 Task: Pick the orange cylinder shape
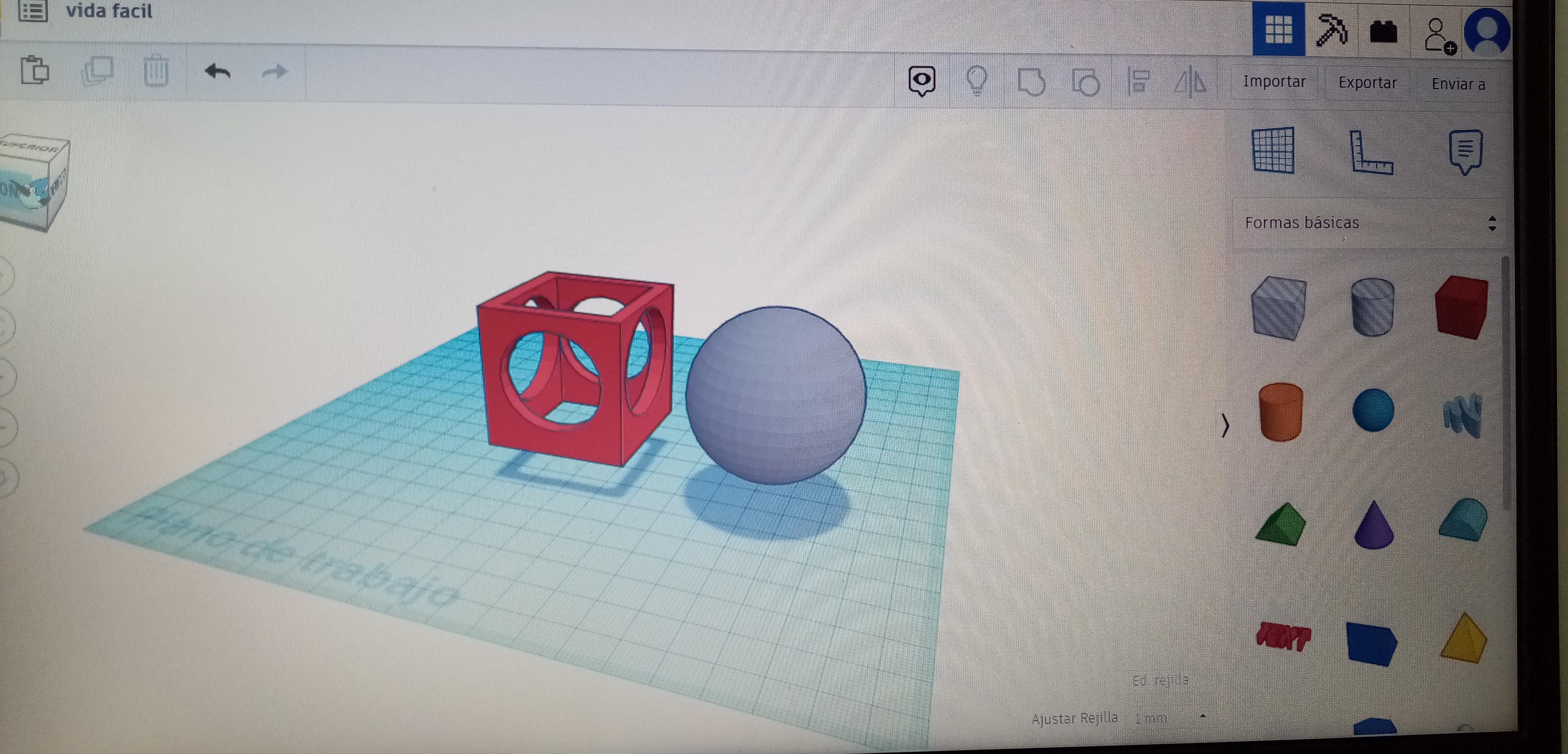click(x=1281, y=412)
